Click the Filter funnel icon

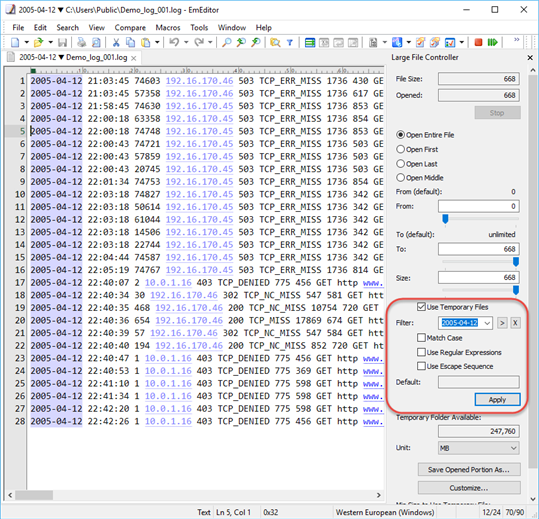pos(290,43)
